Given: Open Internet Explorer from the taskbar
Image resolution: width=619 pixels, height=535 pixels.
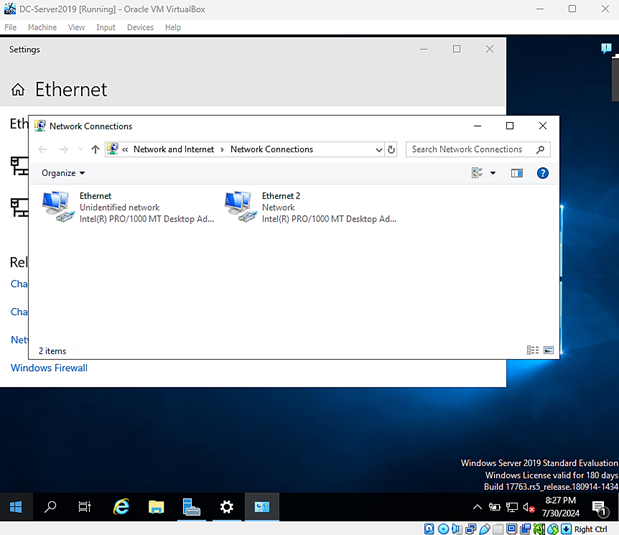Looking at the screenshot, I should tap(121, 507).
